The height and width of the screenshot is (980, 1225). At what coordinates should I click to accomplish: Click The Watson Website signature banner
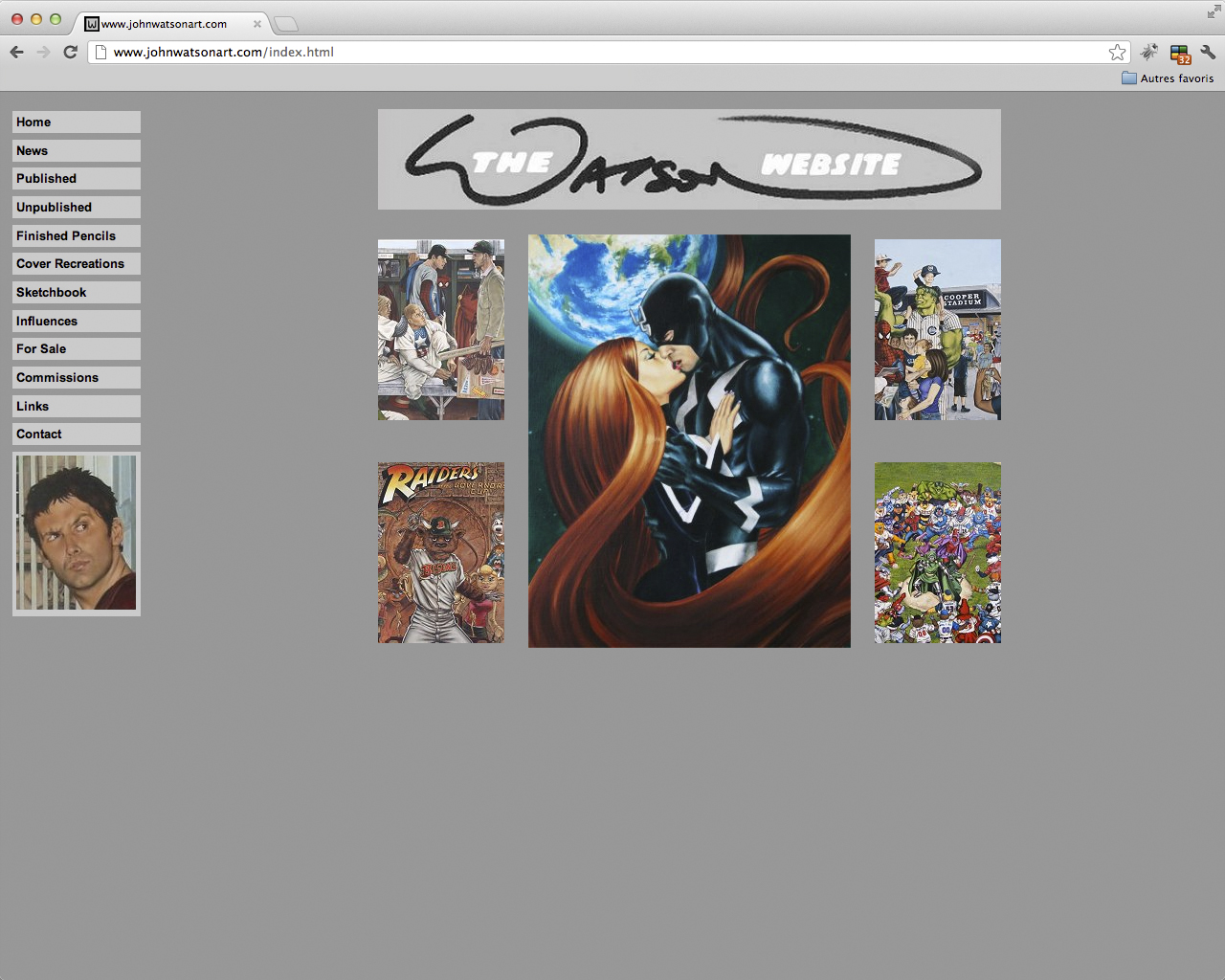689,159
